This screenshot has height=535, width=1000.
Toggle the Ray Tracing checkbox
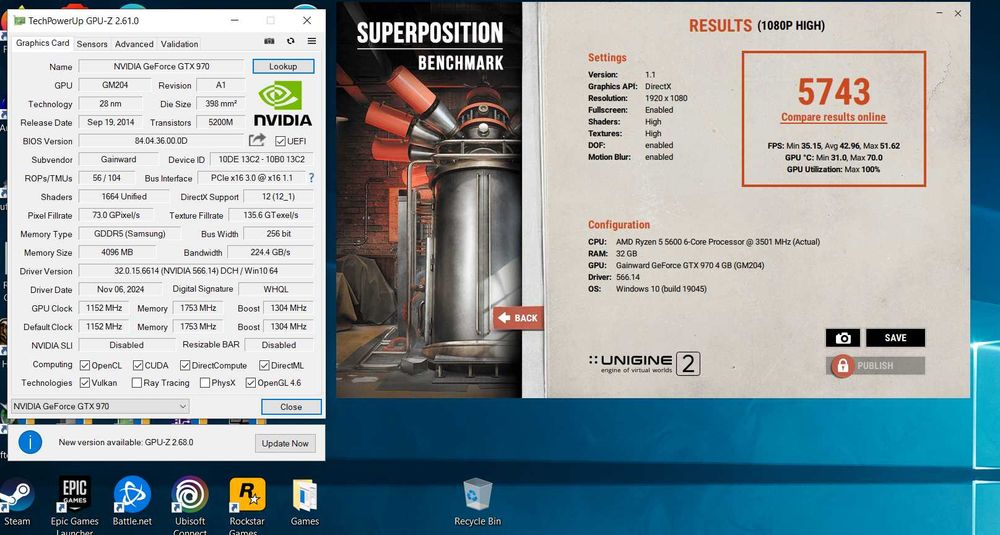pyautogui.click(x=136, y=383)
